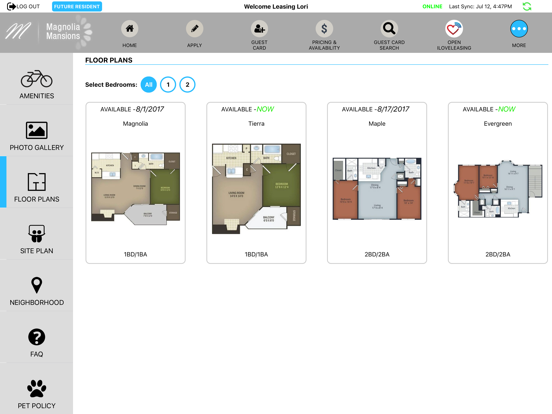Click the Evergreen plan name text
552x414 pixels.
[x=498, y=124]
